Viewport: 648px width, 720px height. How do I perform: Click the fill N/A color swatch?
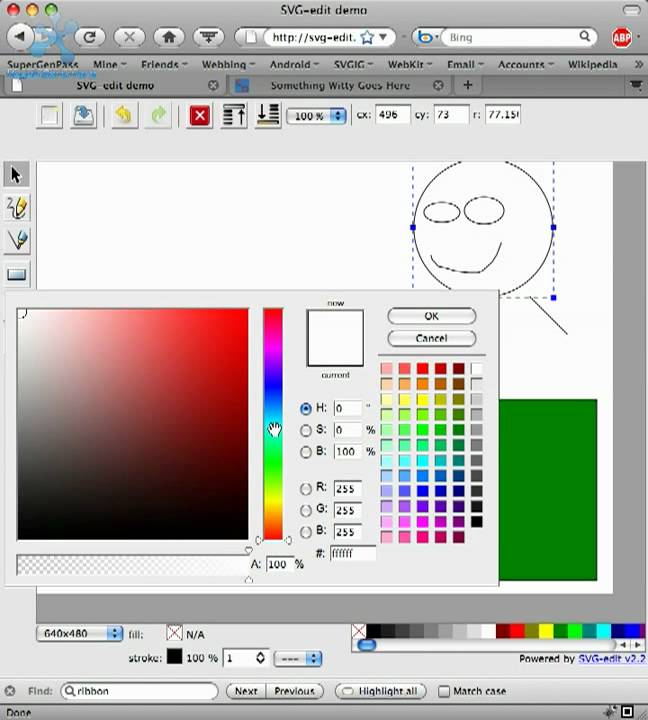[x=174, y=633]
